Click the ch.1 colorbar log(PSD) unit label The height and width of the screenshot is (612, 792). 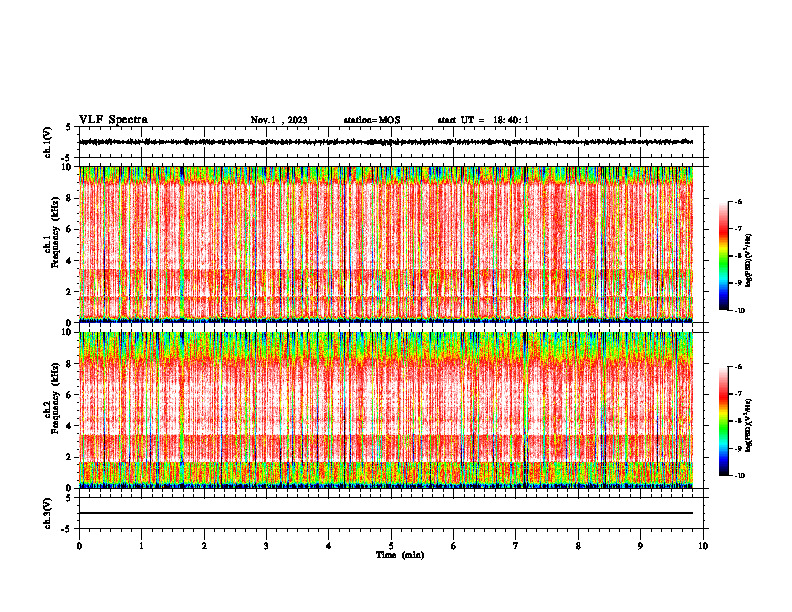[x=748, y=261]
